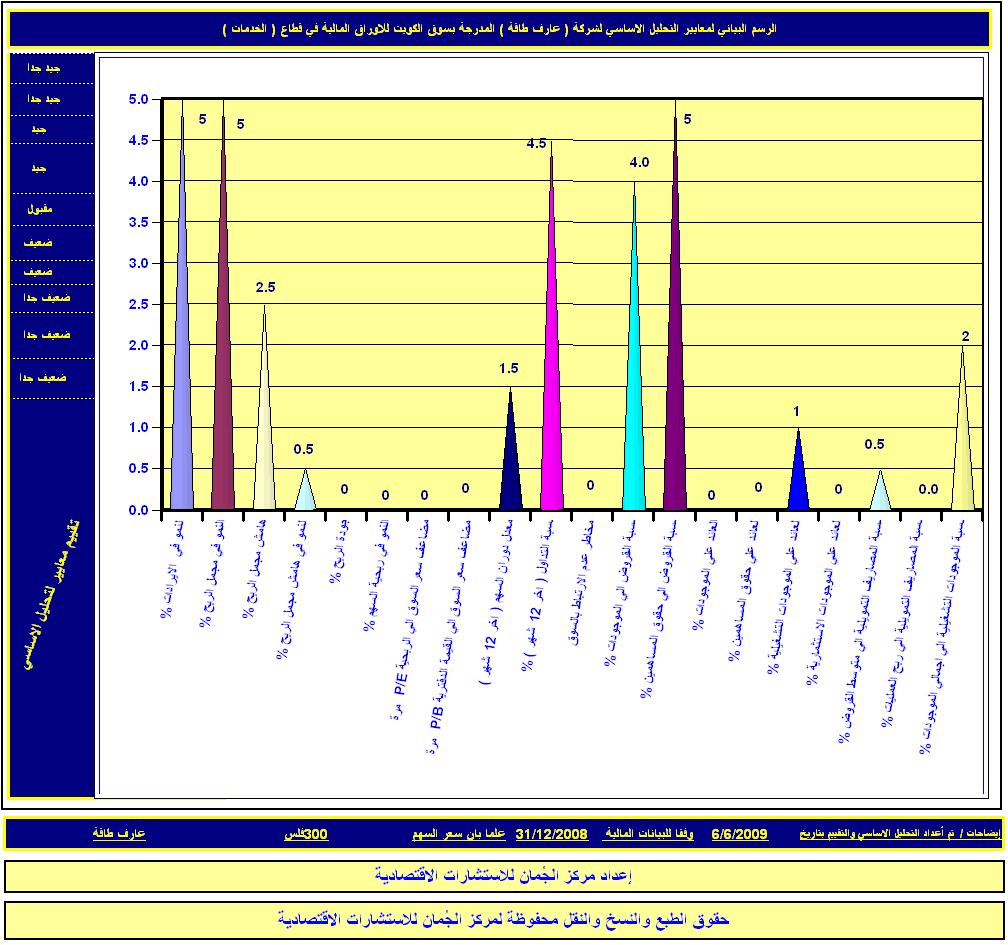Click the data label 2.5 above the cream spike
Image resolution: width=1008 pixels, height=945 pixels.
(x=266, y=287)
